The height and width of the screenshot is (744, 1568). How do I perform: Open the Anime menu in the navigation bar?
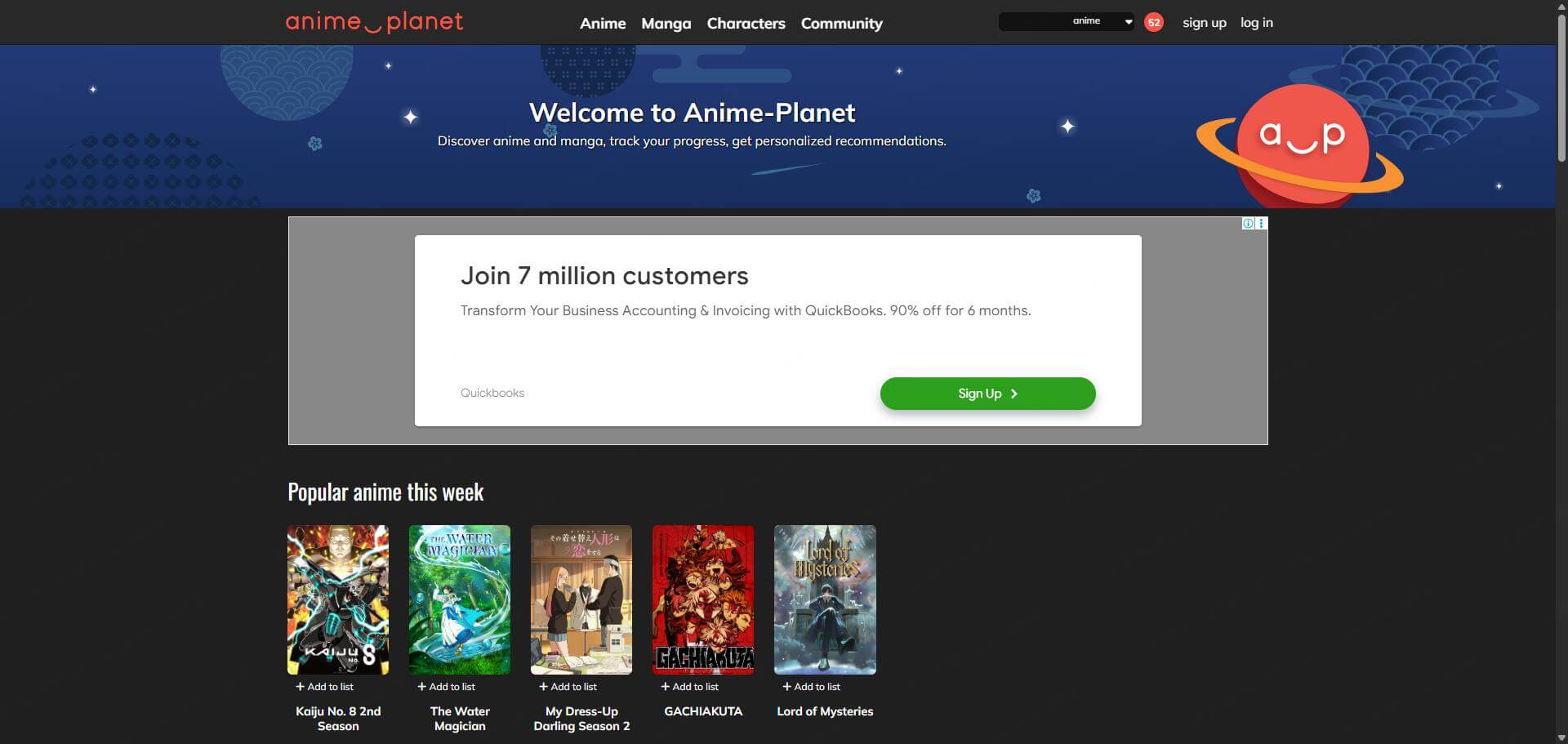pyautogui.click(x=602, y=23)
